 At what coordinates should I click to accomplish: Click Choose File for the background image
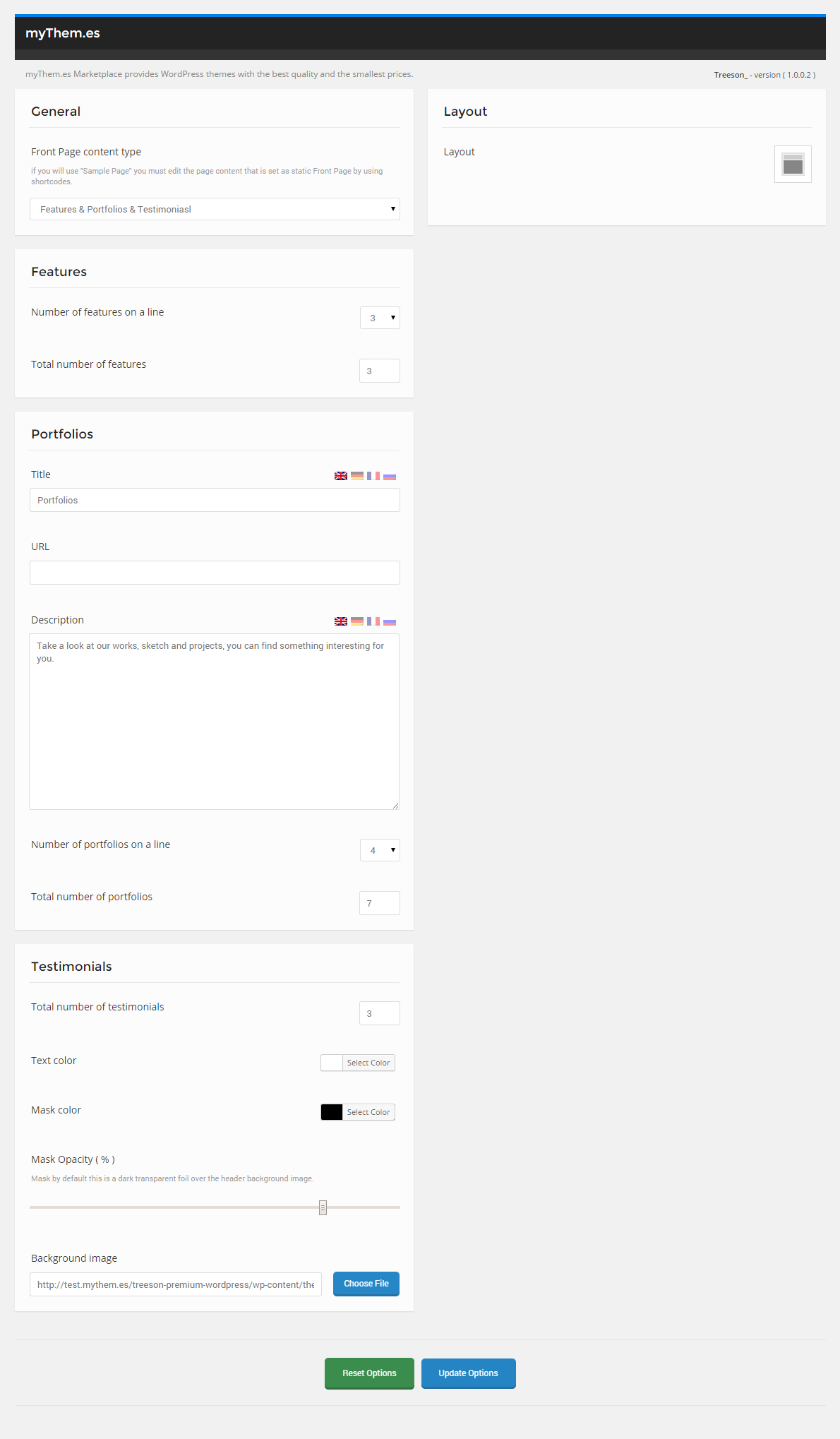(366, 1284)
